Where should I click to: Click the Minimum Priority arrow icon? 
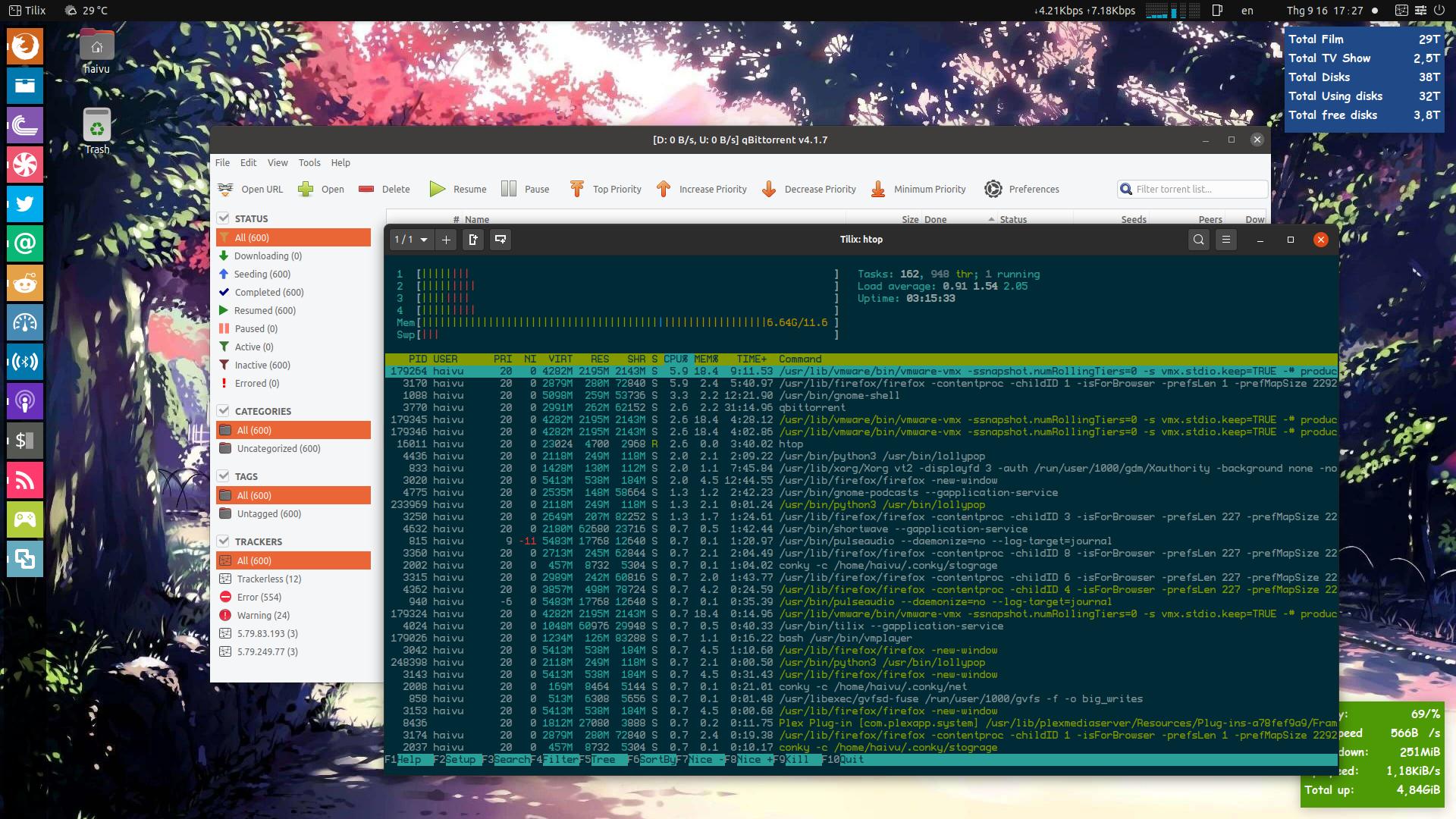pyautogui.click(x=878, y=189)
